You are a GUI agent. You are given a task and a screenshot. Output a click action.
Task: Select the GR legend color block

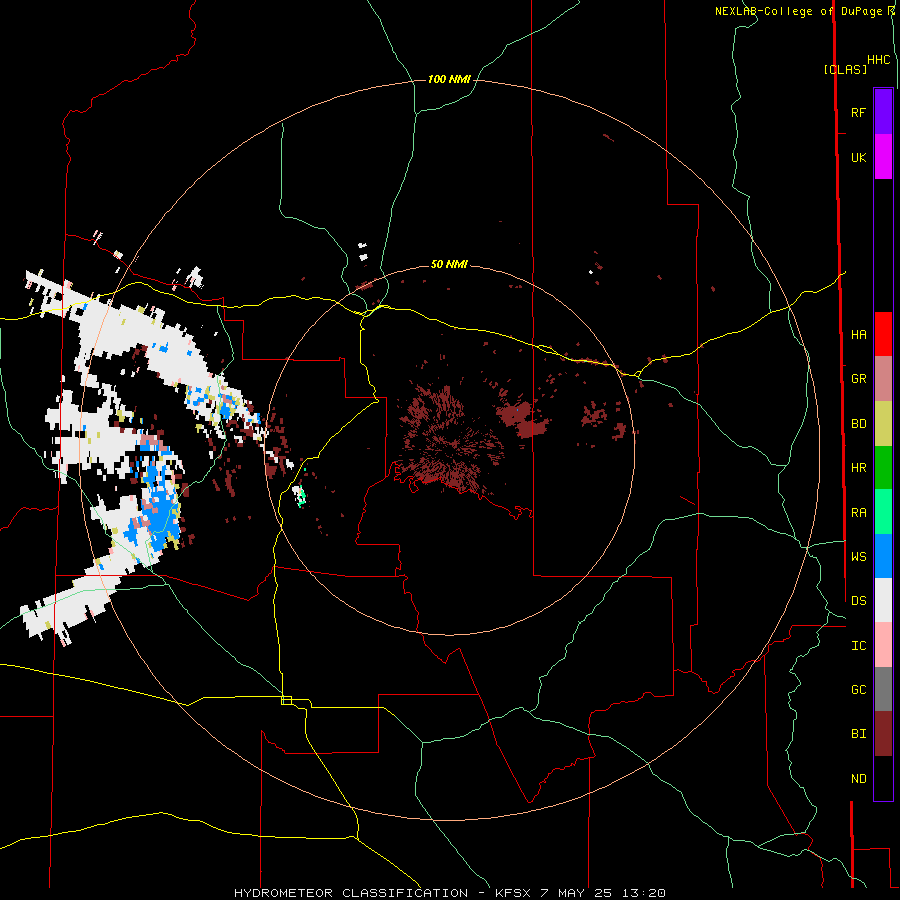[883, 379]
